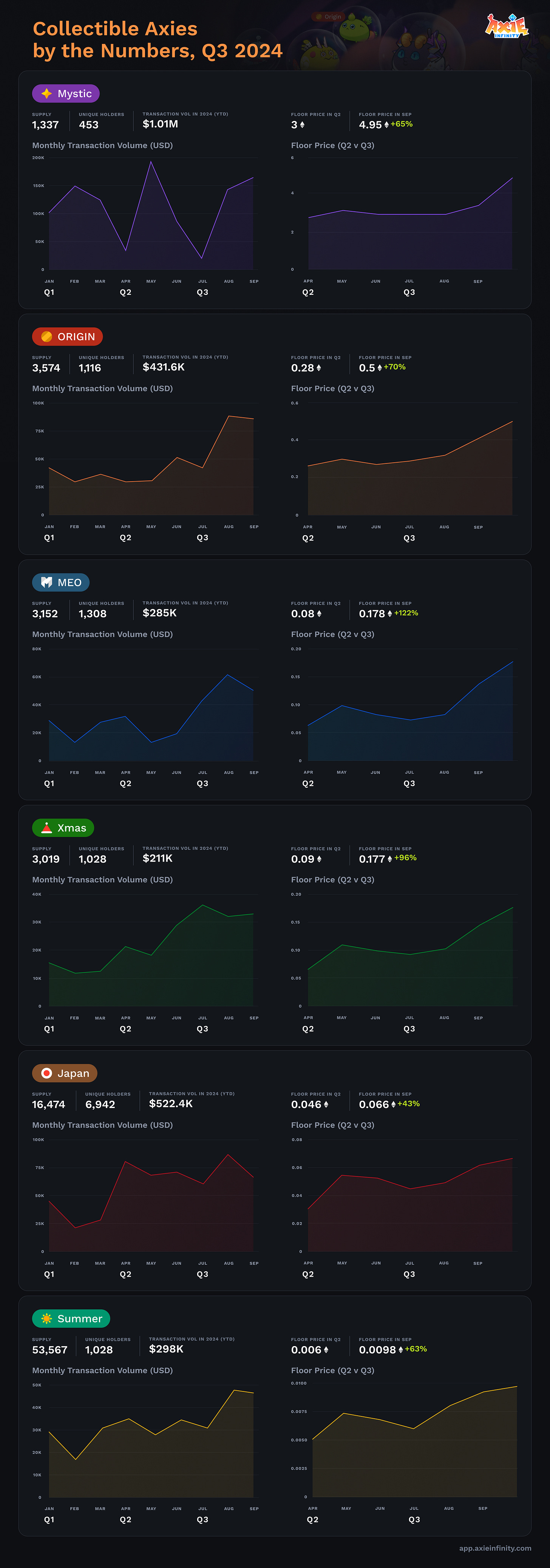
Task: Click Mystic supply value 1,337
Action: click(46, 125)
